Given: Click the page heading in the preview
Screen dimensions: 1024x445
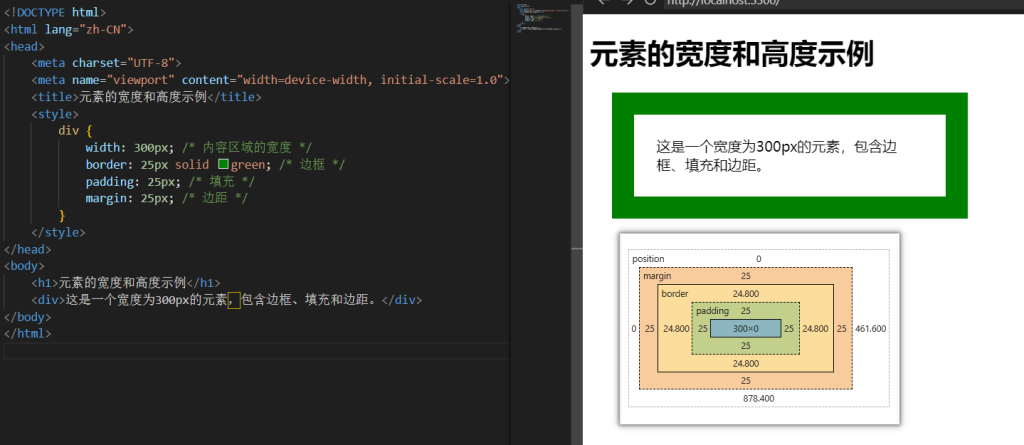Looking at the screenshot, I should click(732, 54).
